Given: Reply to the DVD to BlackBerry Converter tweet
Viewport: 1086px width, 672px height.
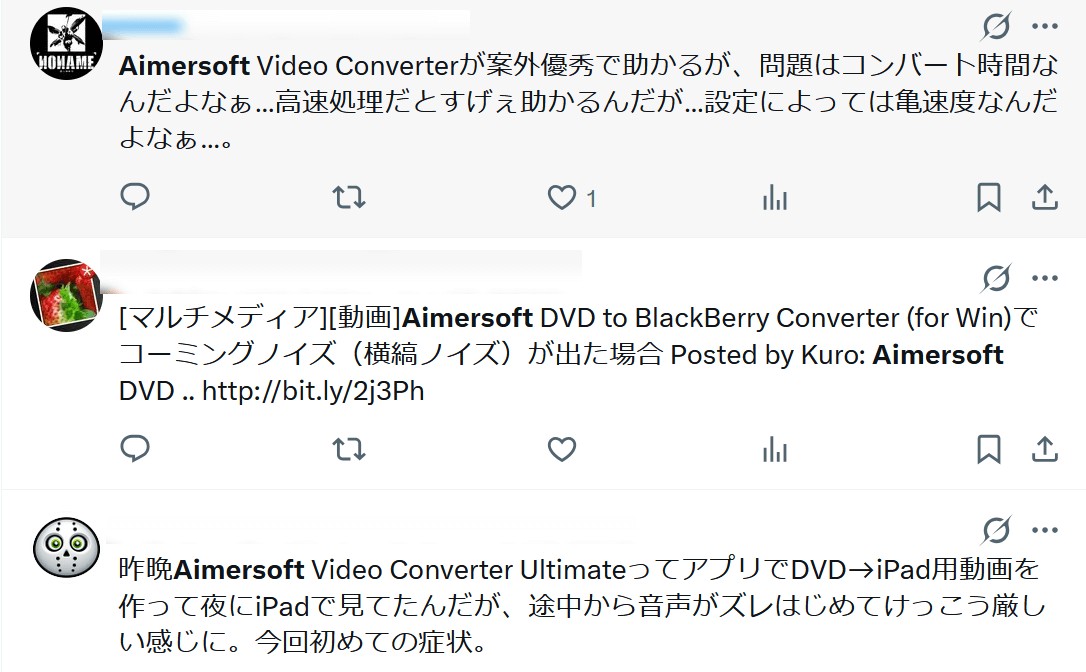Looking at the screenshot, I should click(x=135, y=449).
